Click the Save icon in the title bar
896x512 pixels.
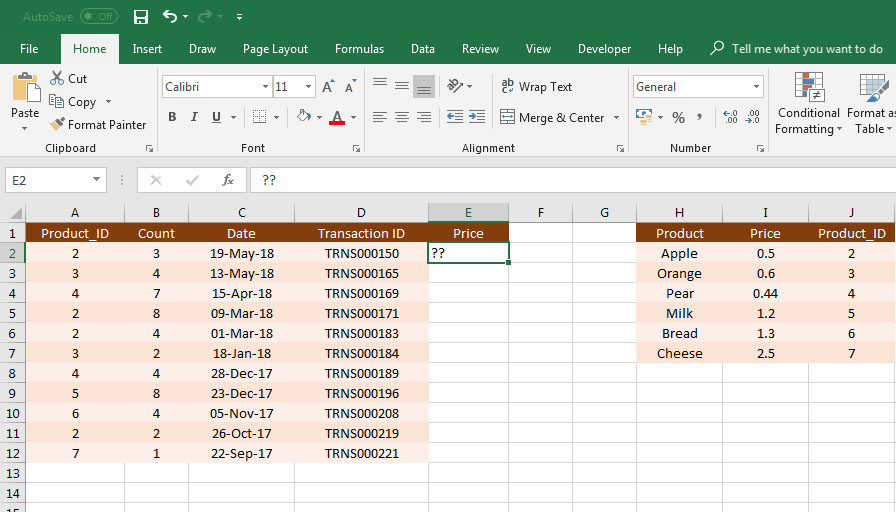click(x=141, y=17)
